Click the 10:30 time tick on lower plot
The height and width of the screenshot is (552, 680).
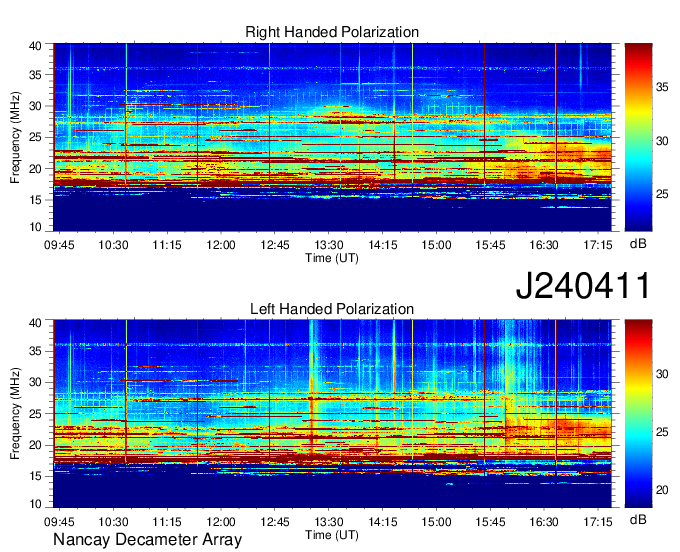[113, 522]
